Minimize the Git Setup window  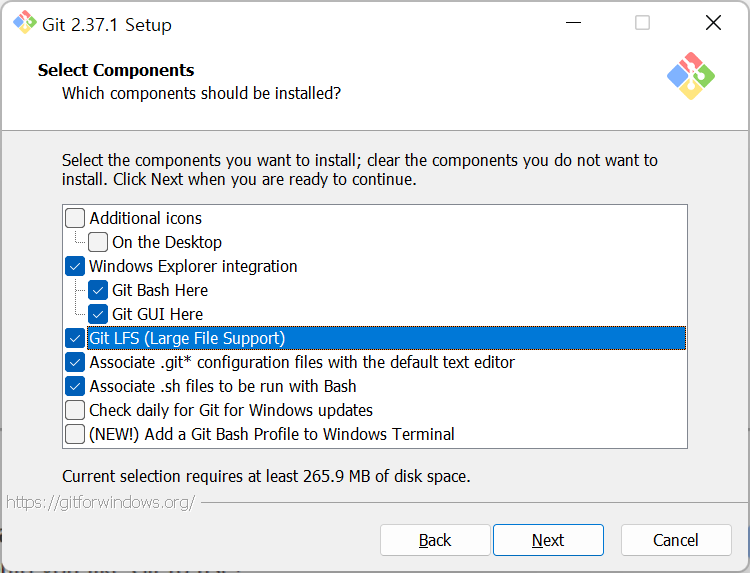pos(573,22)
